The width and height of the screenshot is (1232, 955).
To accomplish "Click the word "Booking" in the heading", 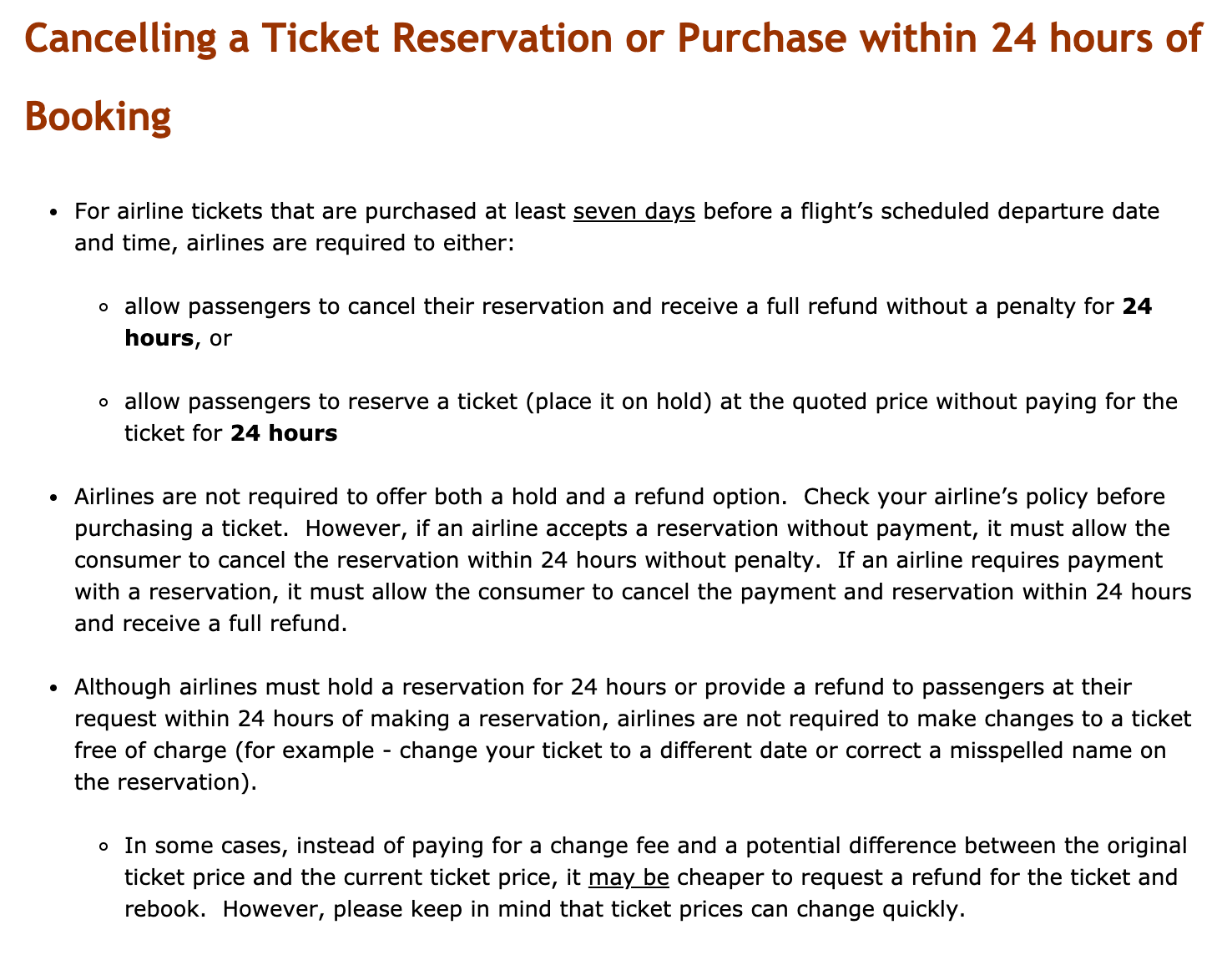I will [98, 116].
